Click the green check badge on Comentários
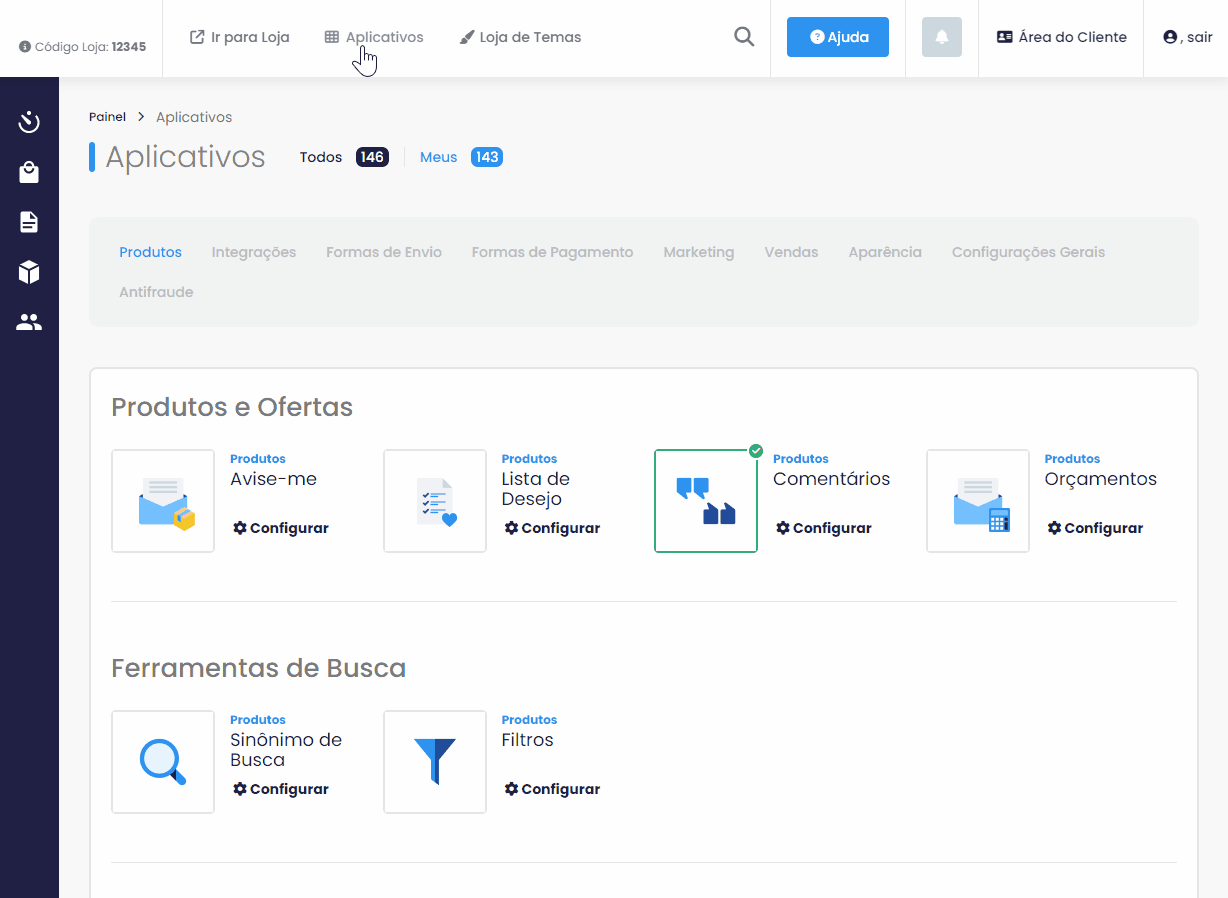This screenshot has width=1228, height=898. (x=756, y=451)
